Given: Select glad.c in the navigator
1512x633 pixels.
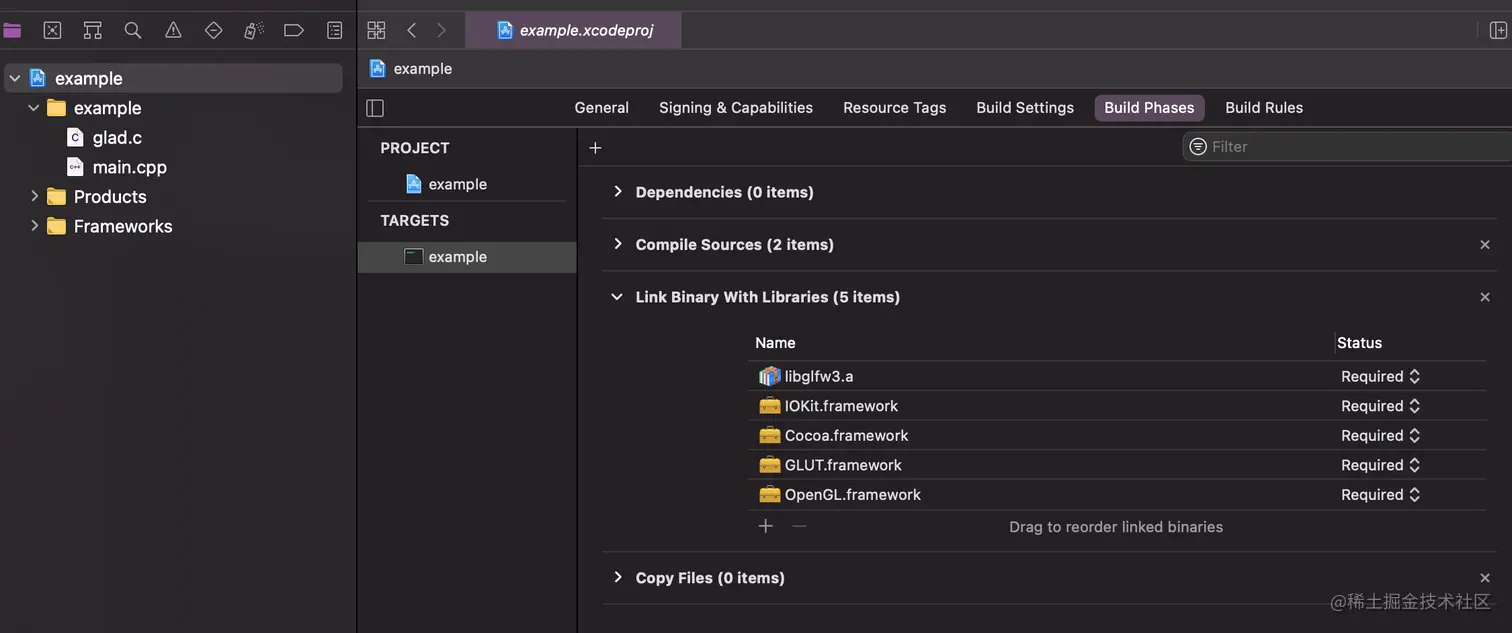Looking at the screenshot, I should [x=117, y=138].
